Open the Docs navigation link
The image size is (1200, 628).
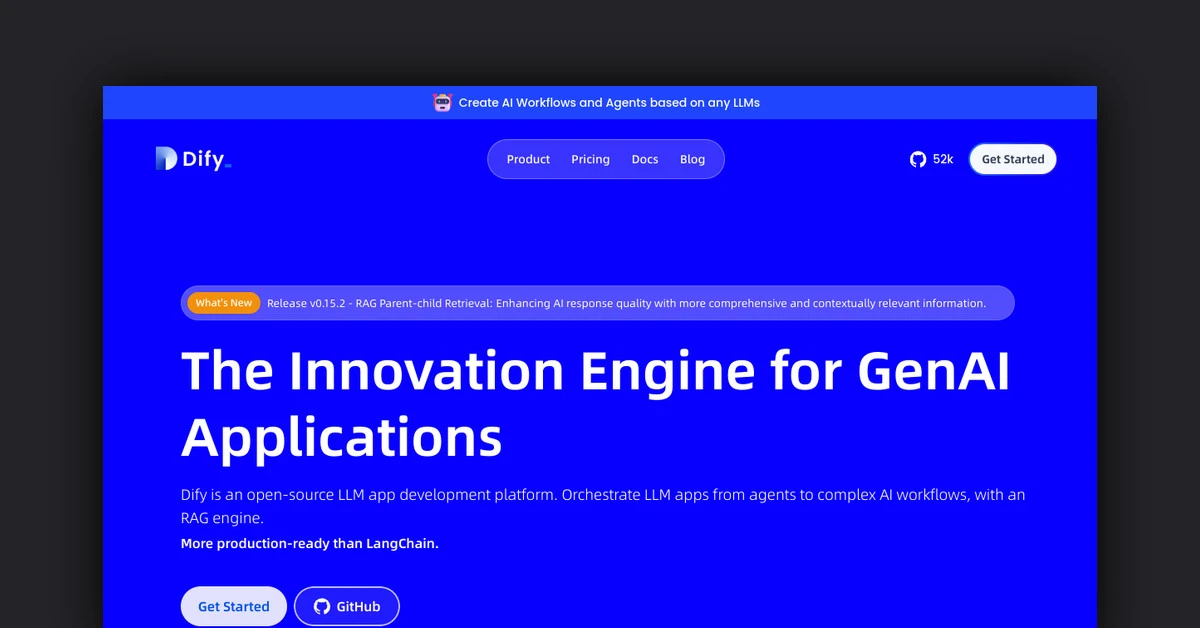[645, 159]
